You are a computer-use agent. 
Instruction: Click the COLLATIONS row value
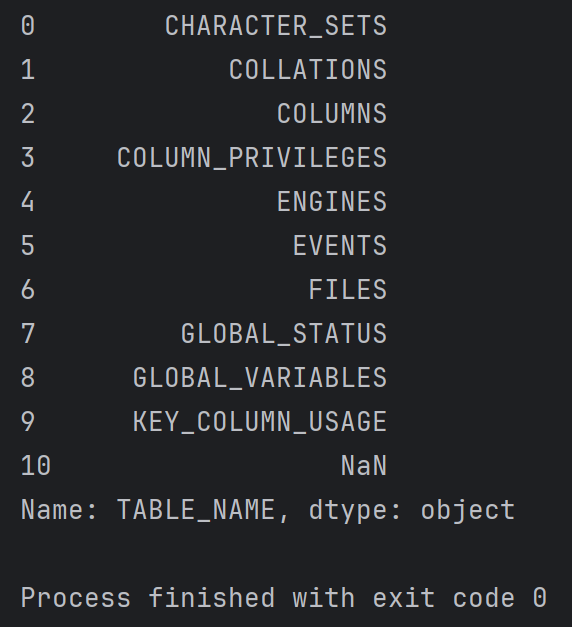click(308, 70)
